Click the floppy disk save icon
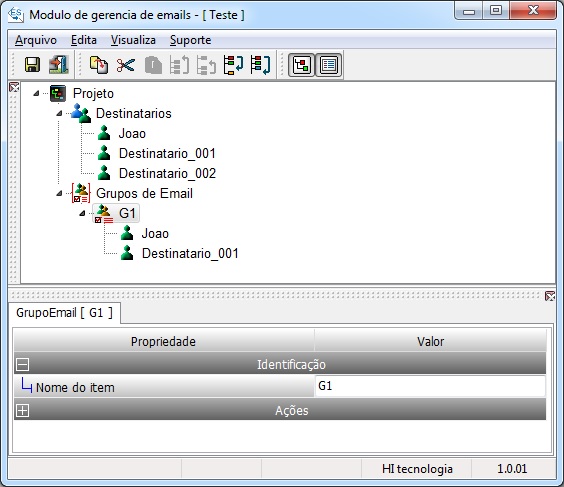Screen dimensions: 564x487 coord(32,65)
